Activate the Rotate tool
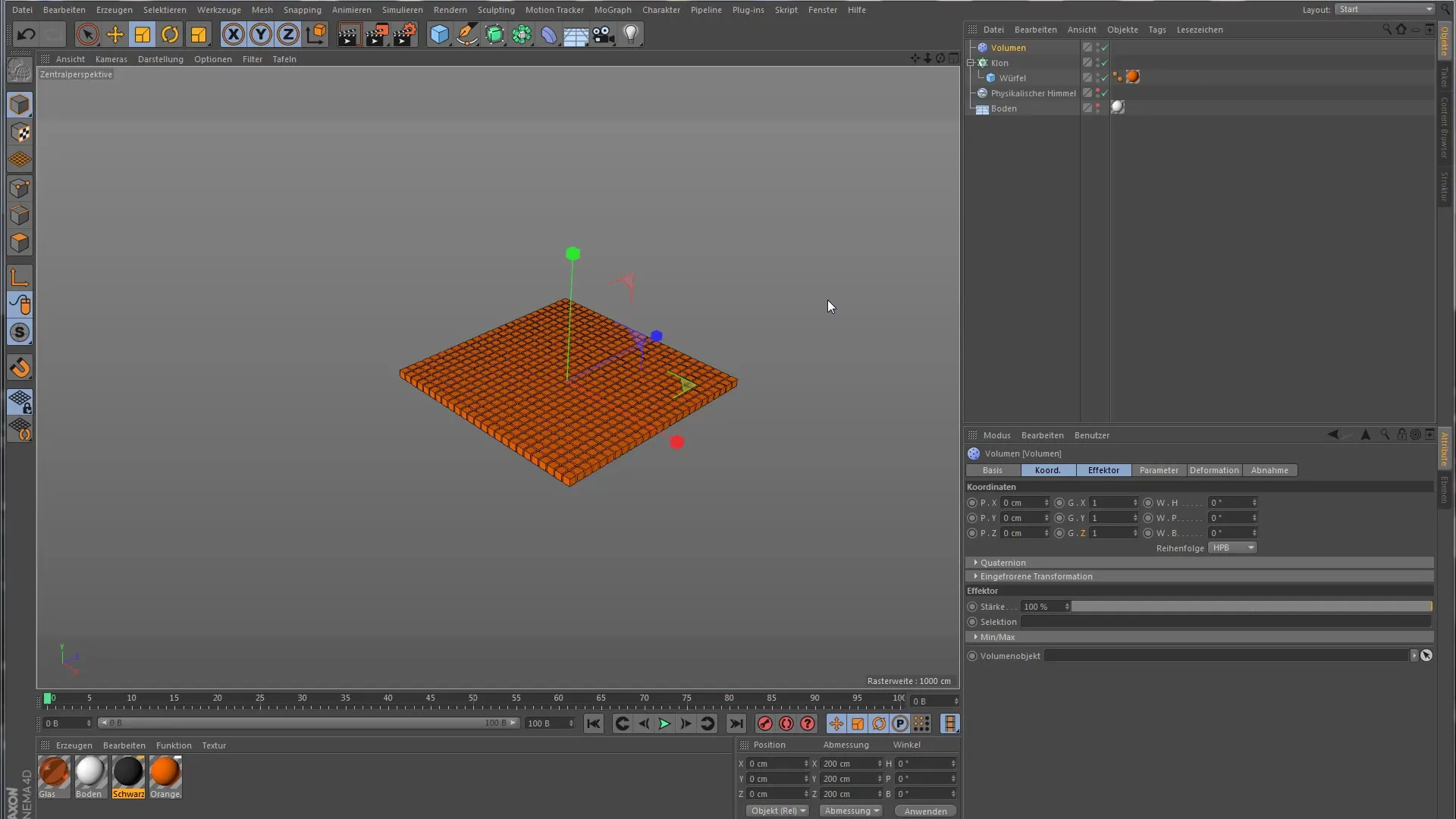Image resolution: width=1456 pixels, height=819 pixels. pos(170,34)
